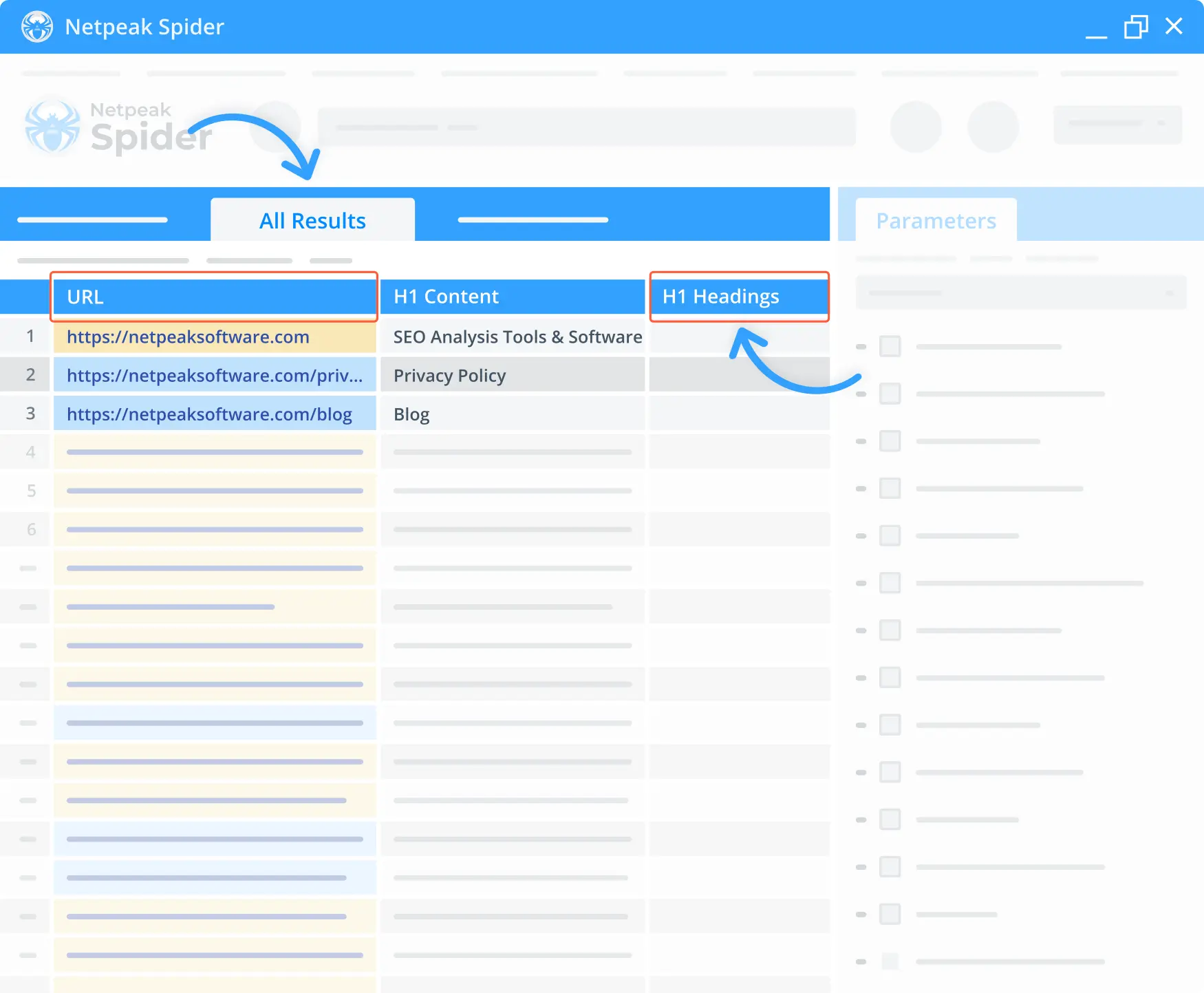Open the https://netpeaksoftware.com/blog URL cell

pyautogui.click(x=215, y=414)
